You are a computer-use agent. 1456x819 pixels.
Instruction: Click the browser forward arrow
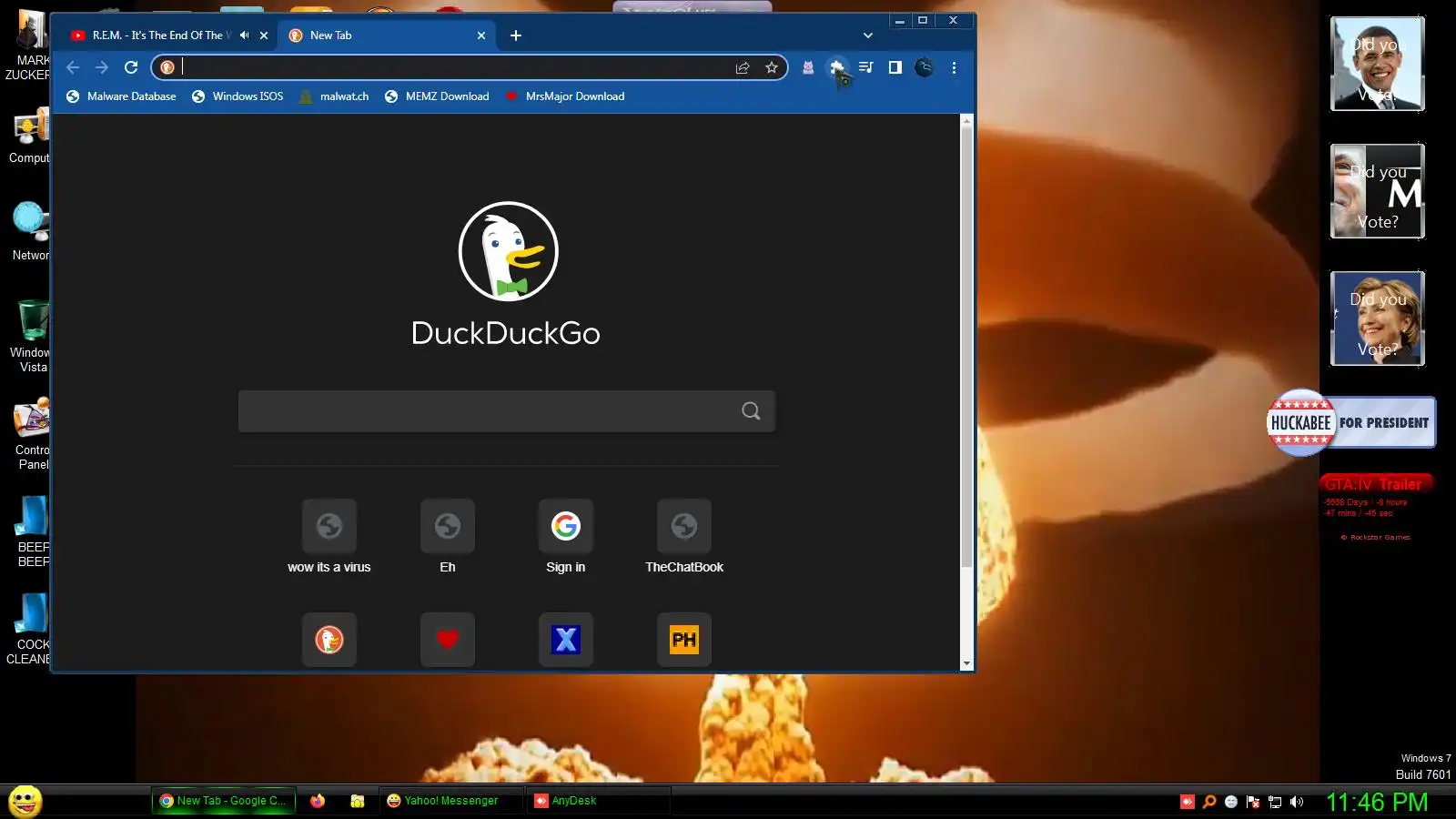[102, 67]
